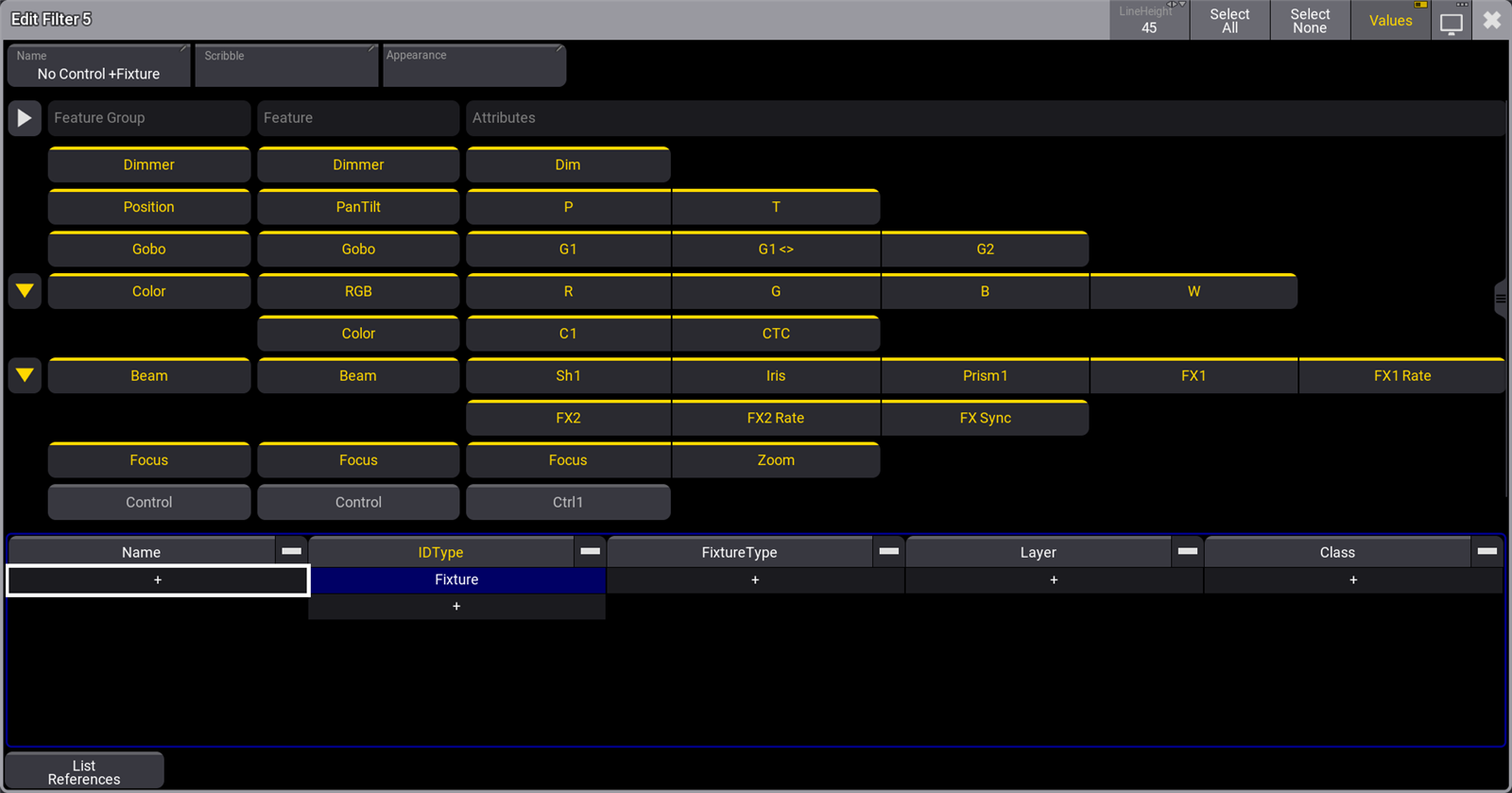The image size is (1512, 793).
Task: Toggle the Beam feature group
Action: pos(149,375)
